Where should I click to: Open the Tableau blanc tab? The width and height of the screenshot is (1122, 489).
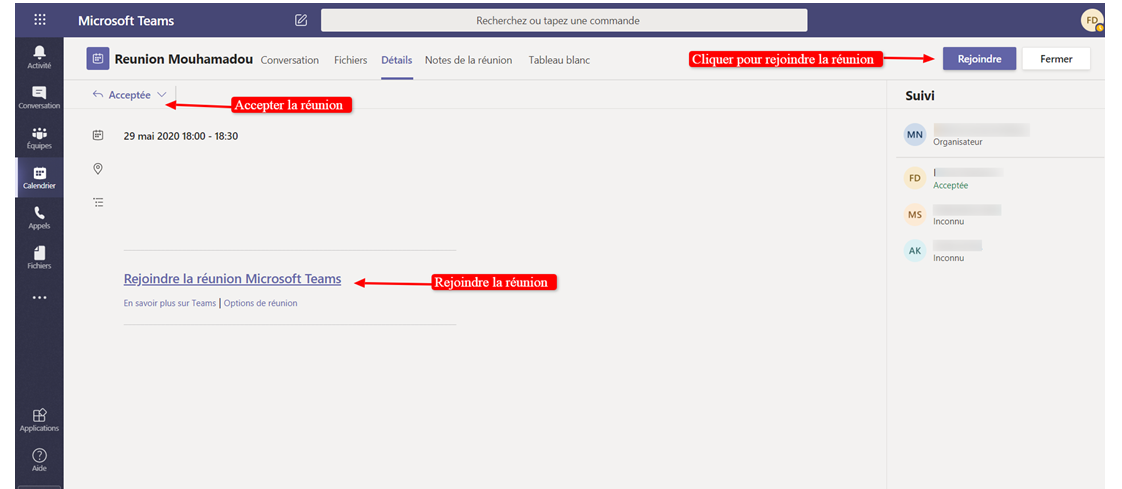(559, 60)
